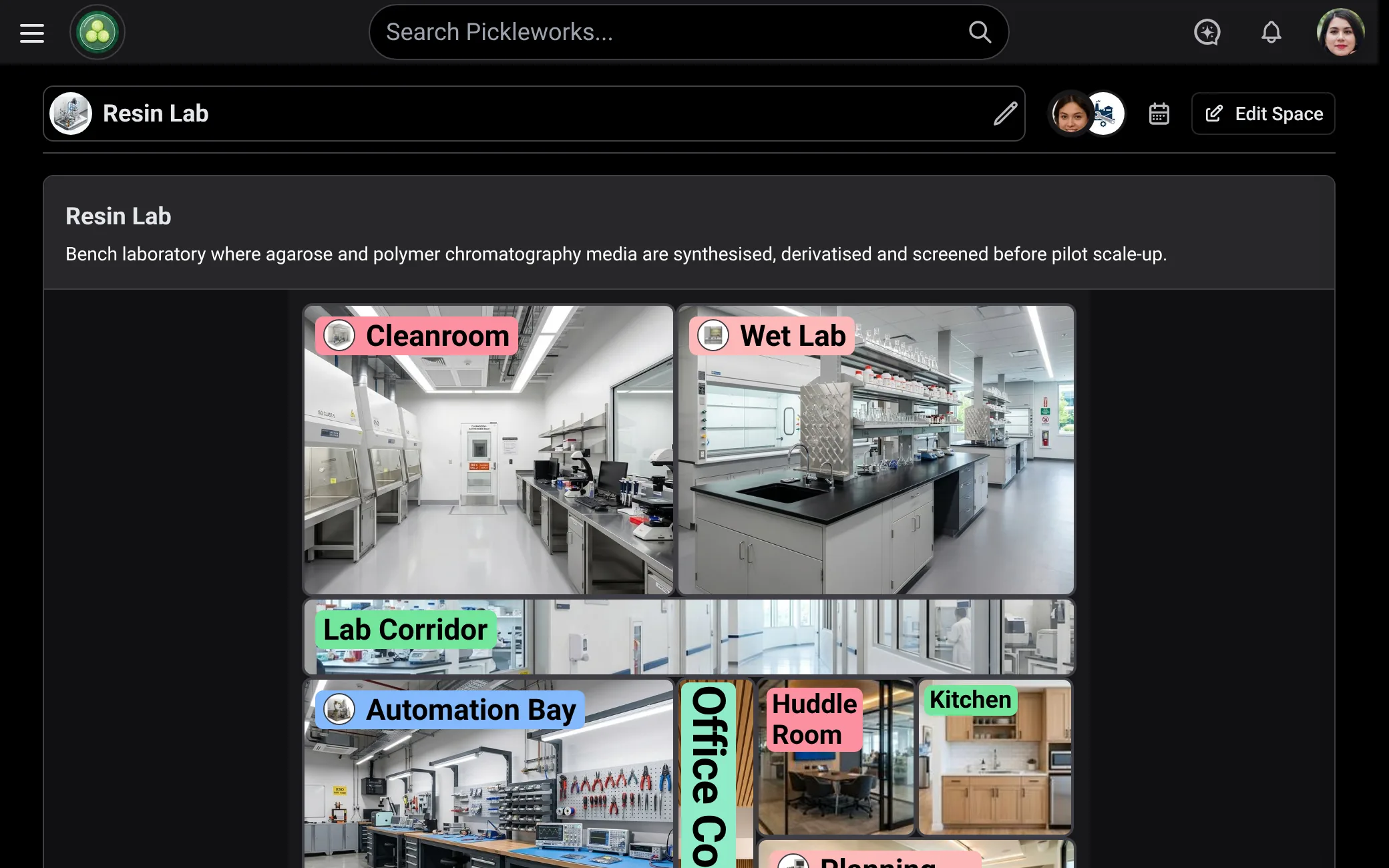Open the Wet Lab room tile
1389x868 pixels.
coord(876,449)
